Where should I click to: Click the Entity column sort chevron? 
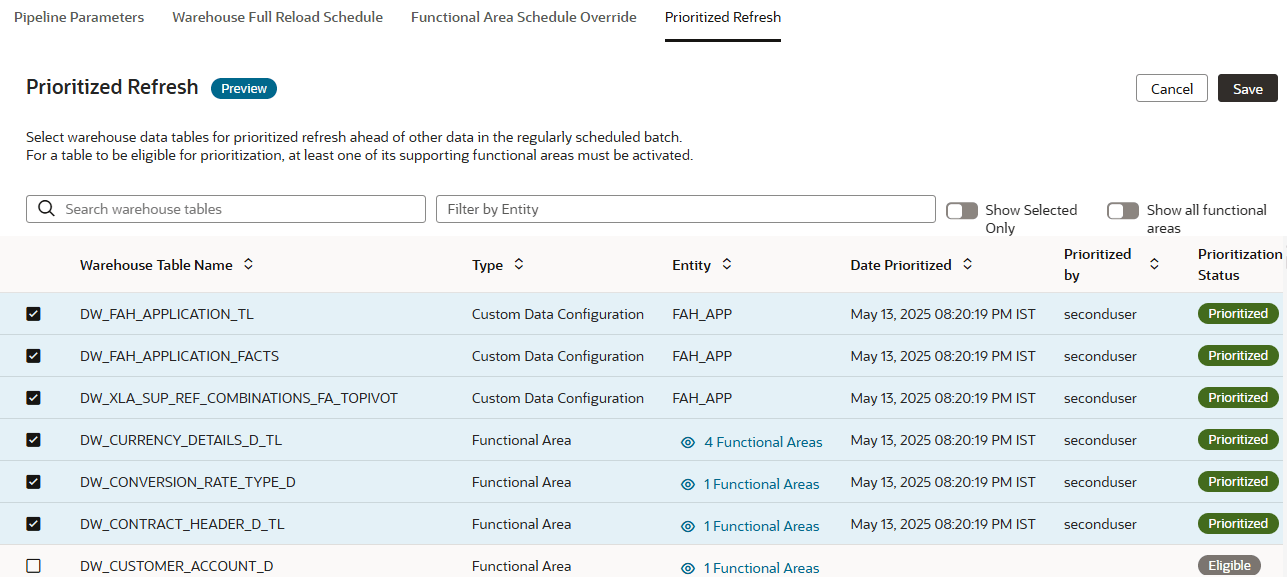(727, 264)
